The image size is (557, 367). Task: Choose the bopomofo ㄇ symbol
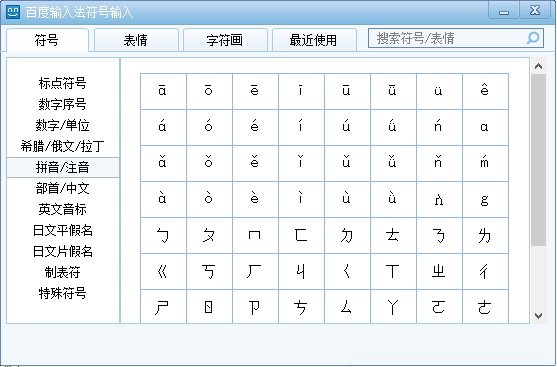tap(255, 236)
